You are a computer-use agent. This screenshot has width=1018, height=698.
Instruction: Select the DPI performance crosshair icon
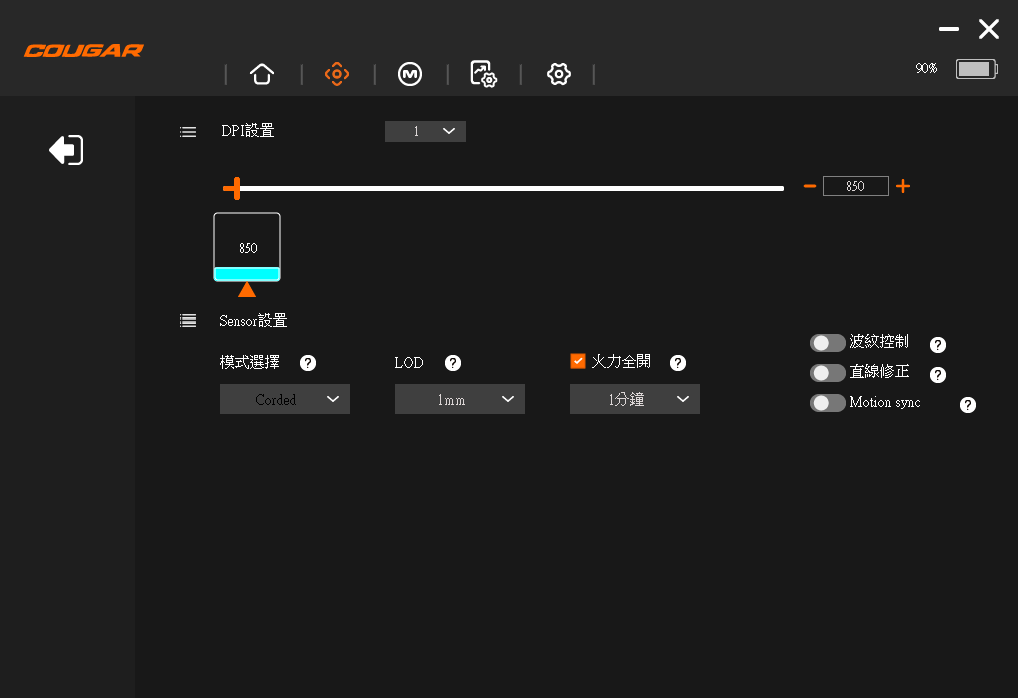[336, 74]
